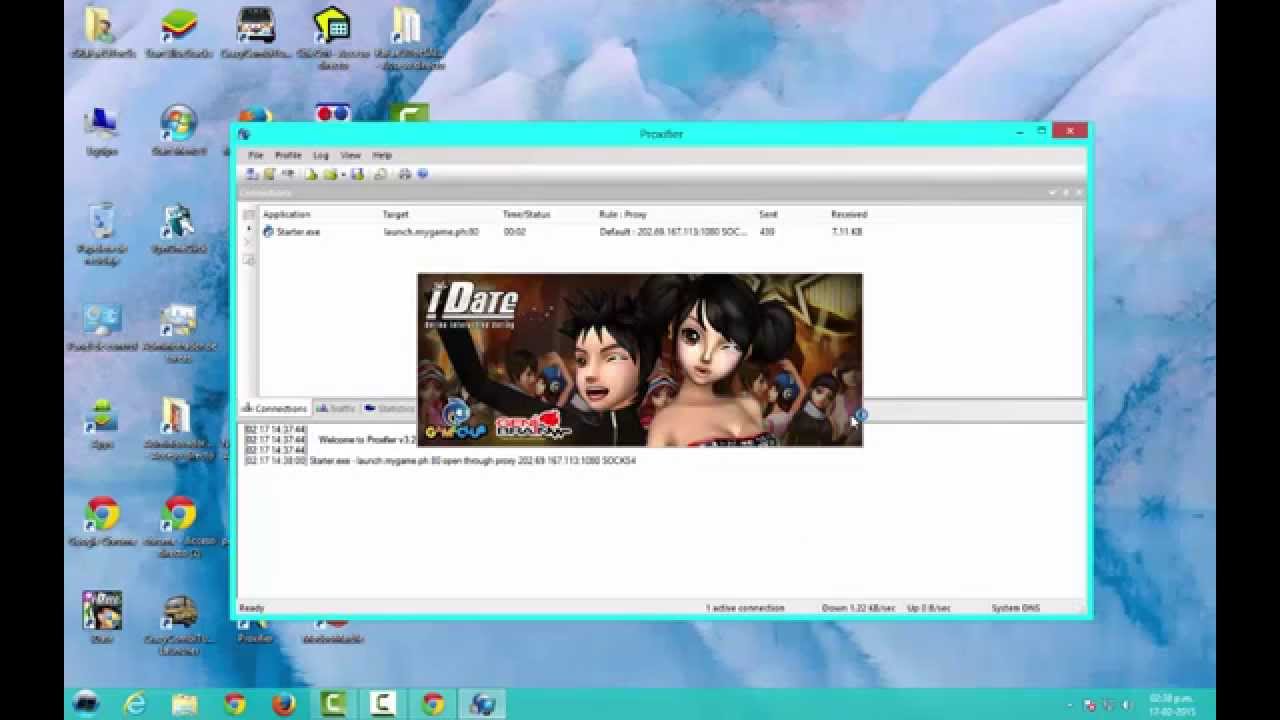Open the yellow calculator-style desktop shortcut
Image resolution: width=1280 pixels, height=720 pixels.
(332, 36)
